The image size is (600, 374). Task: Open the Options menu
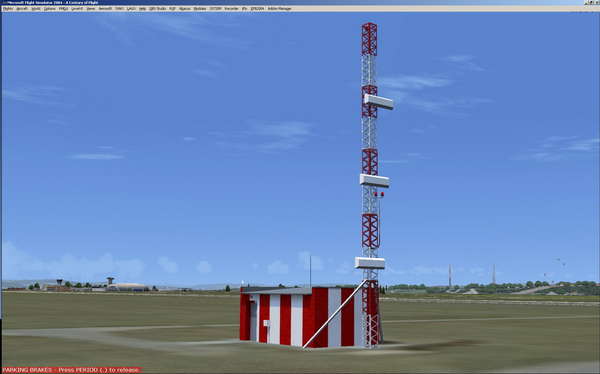coord(49,8)
